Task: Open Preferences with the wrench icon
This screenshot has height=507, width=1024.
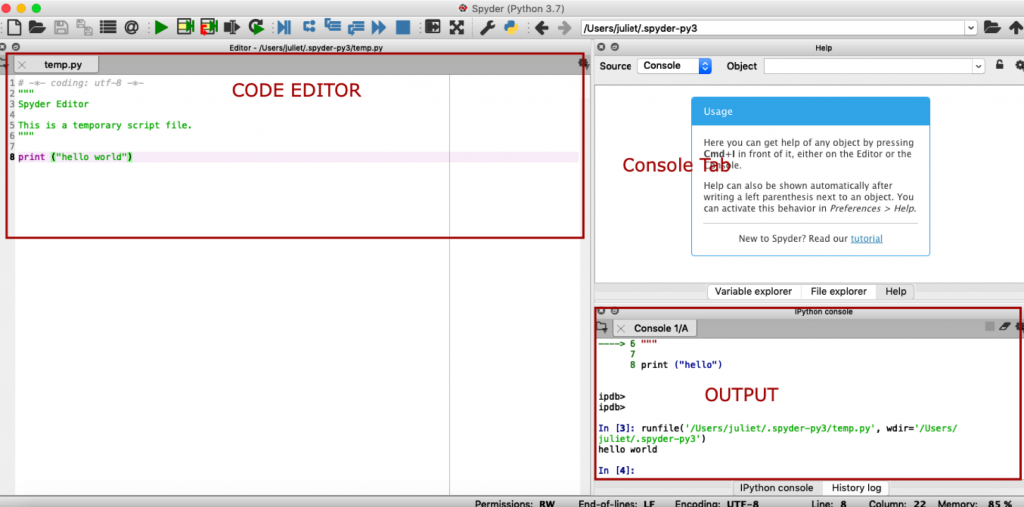Action: (488, 28)
